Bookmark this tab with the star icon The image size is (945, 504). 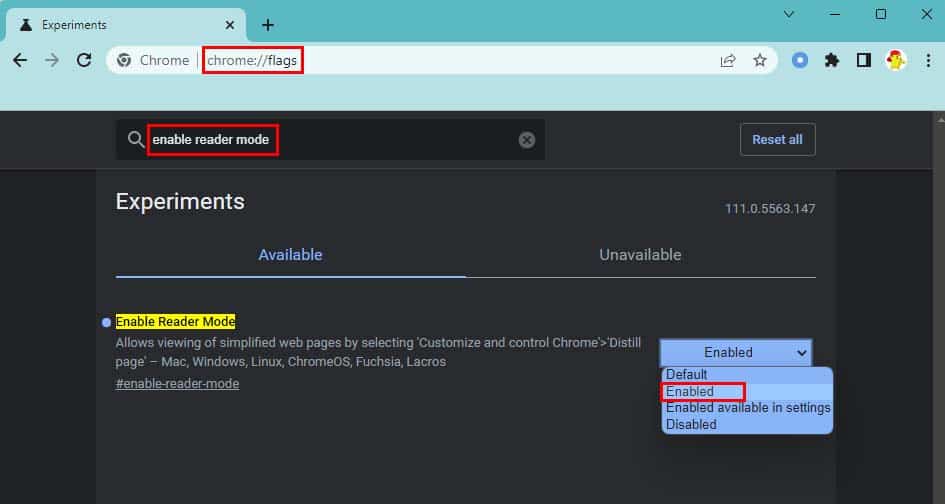pyautogui.click(x=760, y=60)
